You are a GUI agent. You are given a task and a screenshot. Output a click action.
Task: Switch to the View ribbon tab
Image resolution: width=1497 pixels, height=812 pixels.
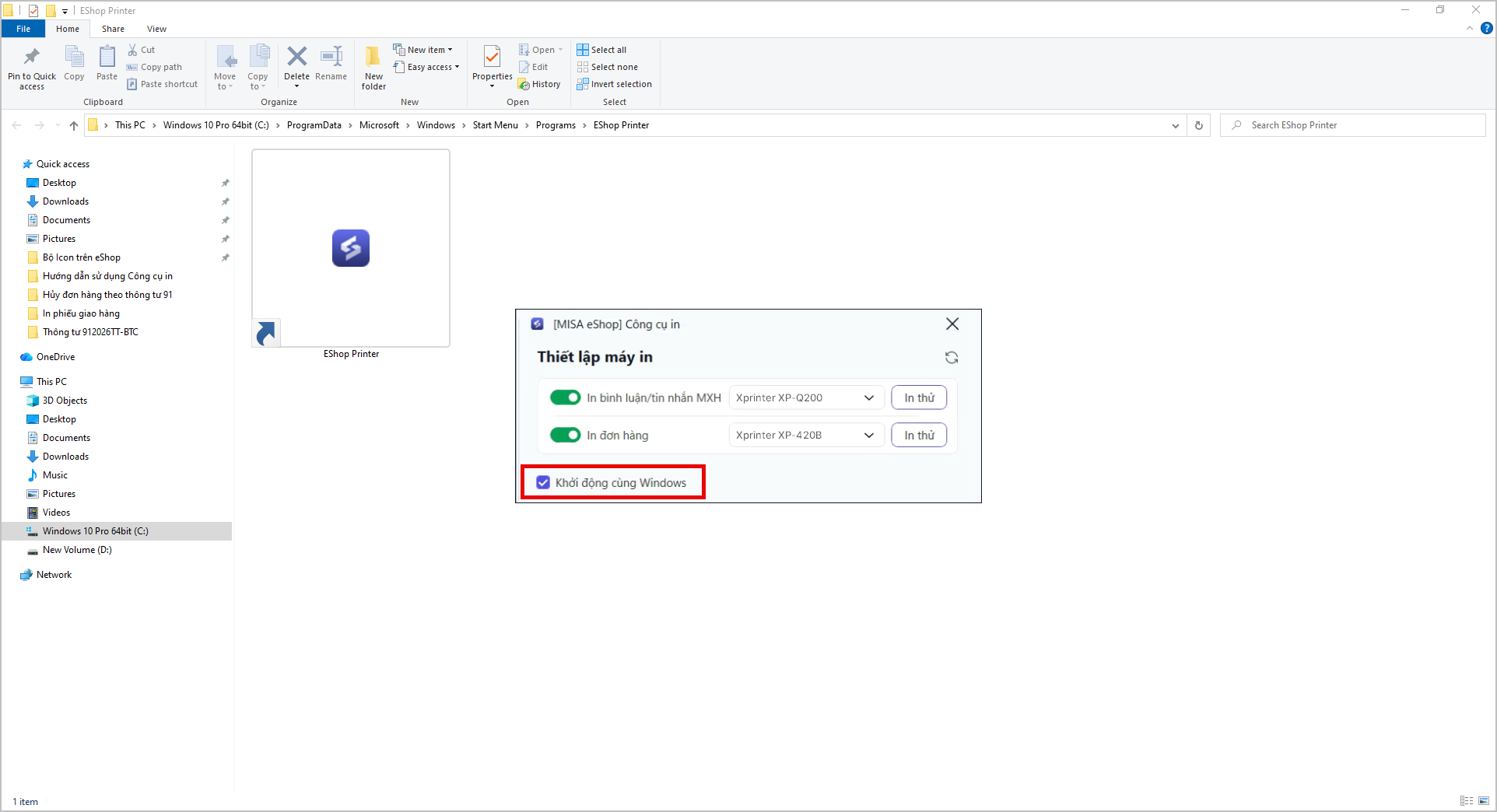click(x=156, y=29)
